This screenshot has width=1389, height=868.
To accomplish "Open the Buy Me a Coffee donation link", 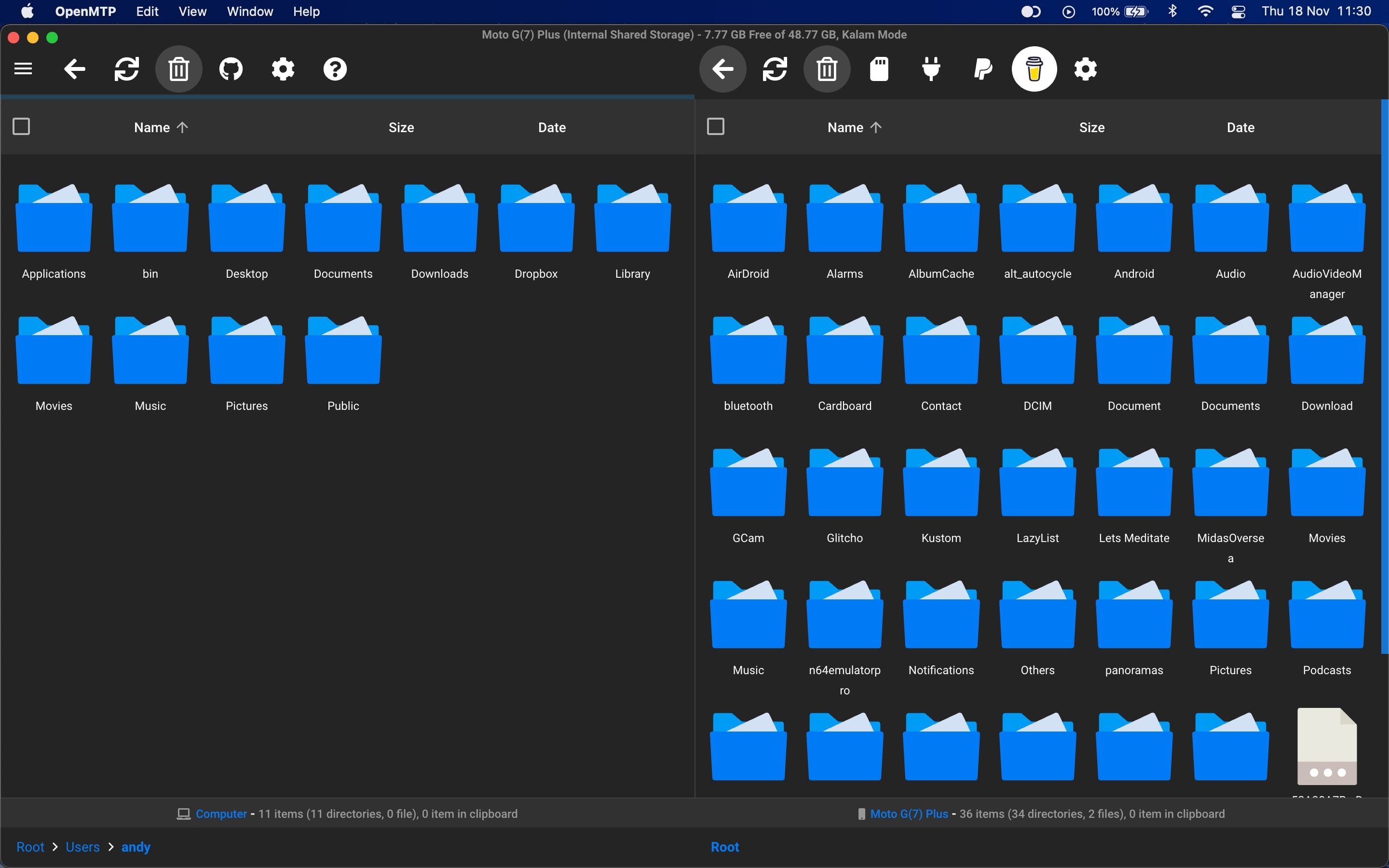I will point(1034,68).
